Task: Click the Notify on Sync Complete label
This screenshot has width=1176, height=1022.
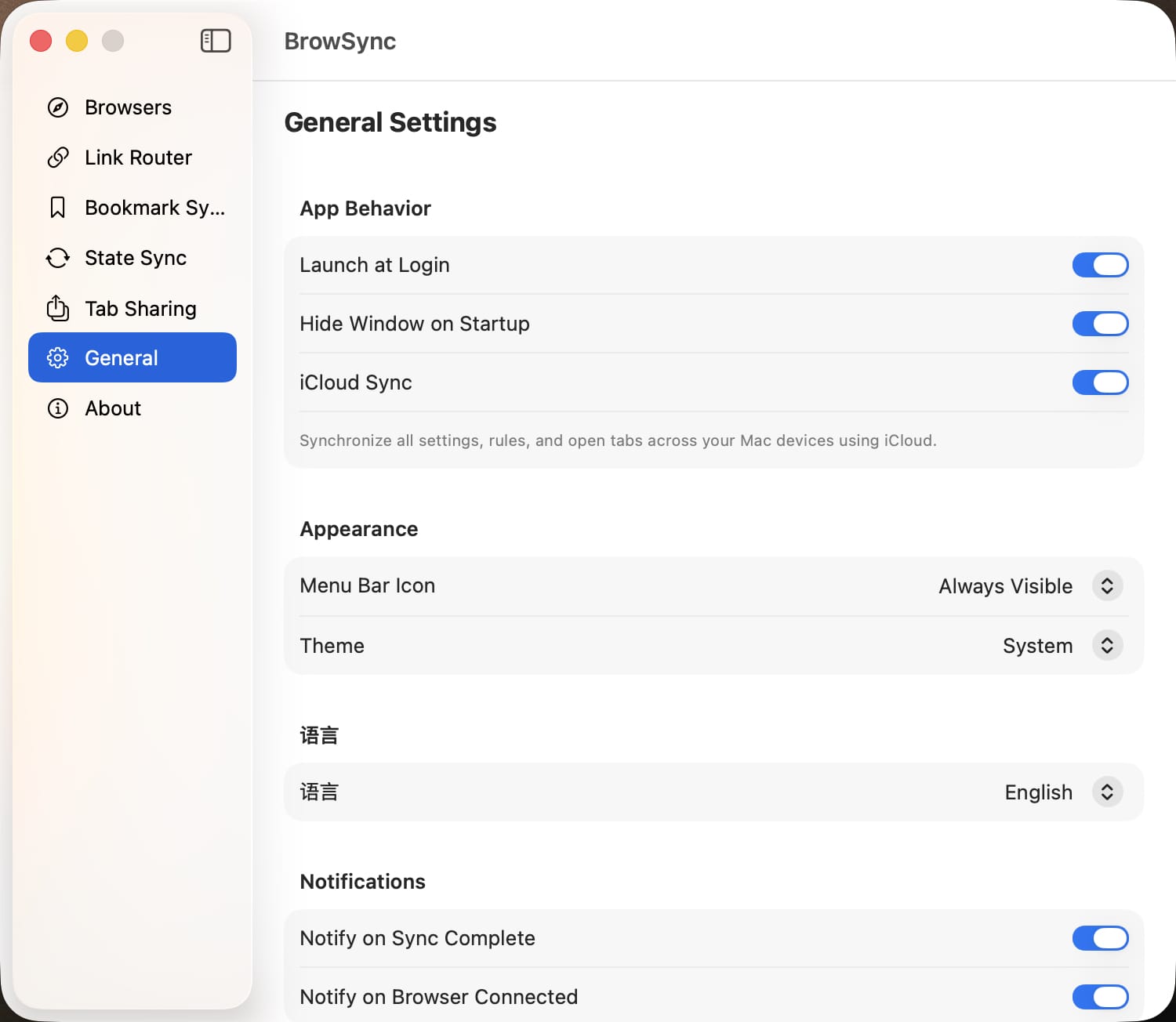Action: pyautogui.click(x=418, y=938)
